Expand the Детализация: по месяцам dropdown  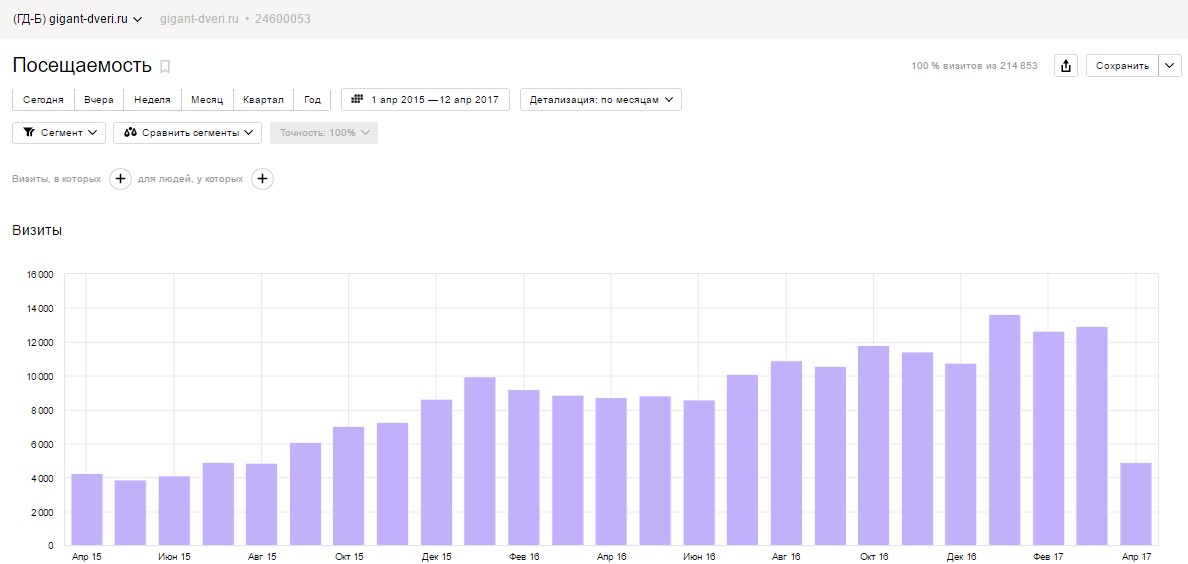point(601,99)
